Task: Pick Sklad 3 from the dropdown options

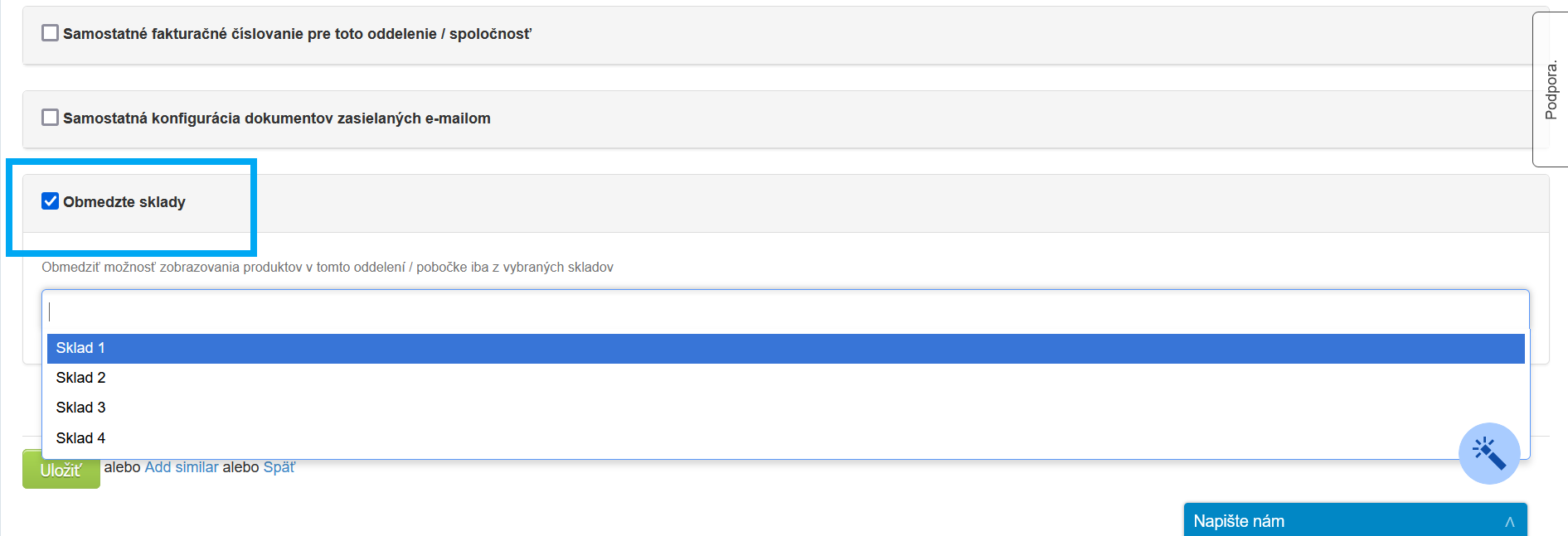Action: tap(80, 408)
